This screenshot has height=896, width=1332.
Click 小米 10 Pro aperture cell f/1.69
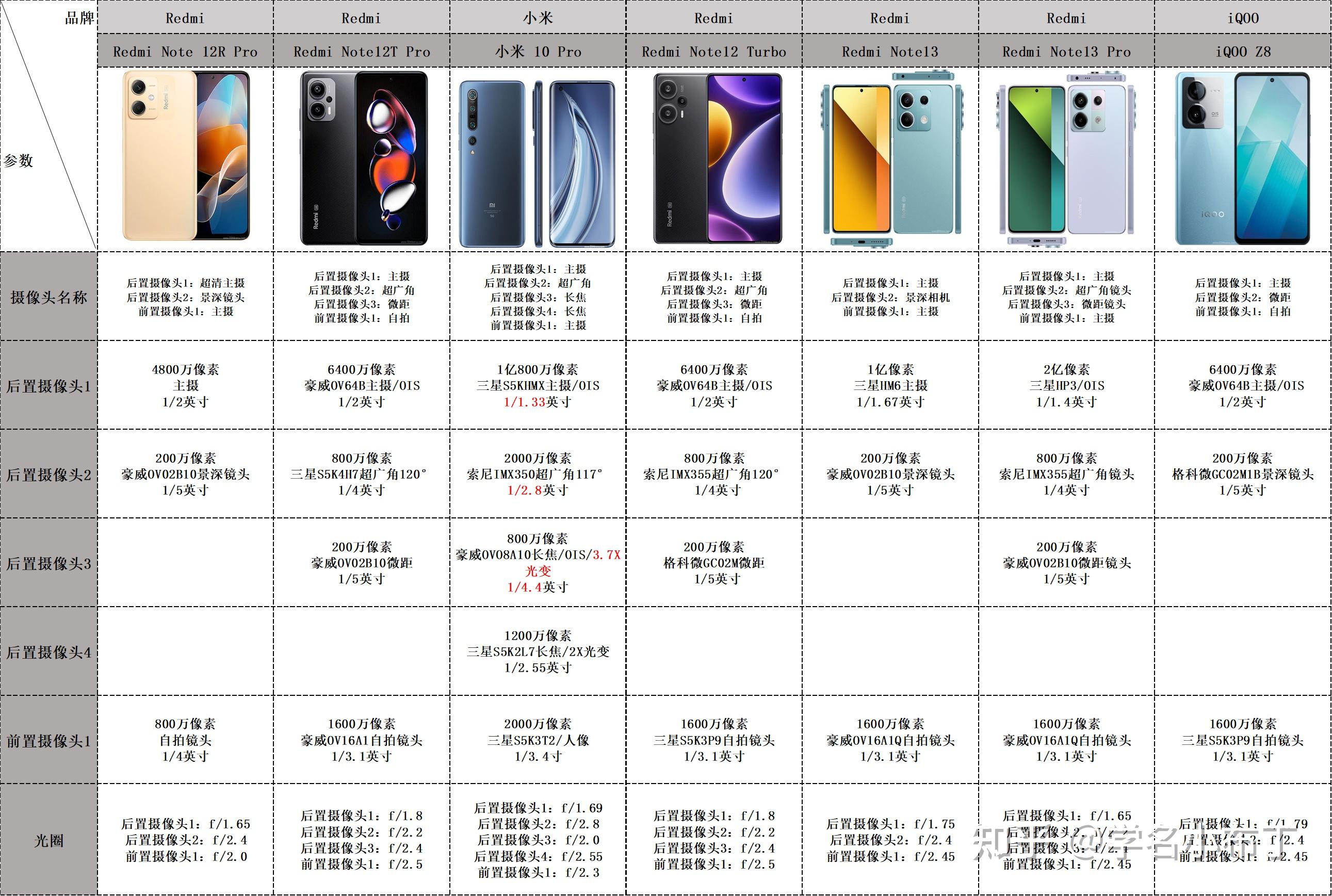point(538,840)
